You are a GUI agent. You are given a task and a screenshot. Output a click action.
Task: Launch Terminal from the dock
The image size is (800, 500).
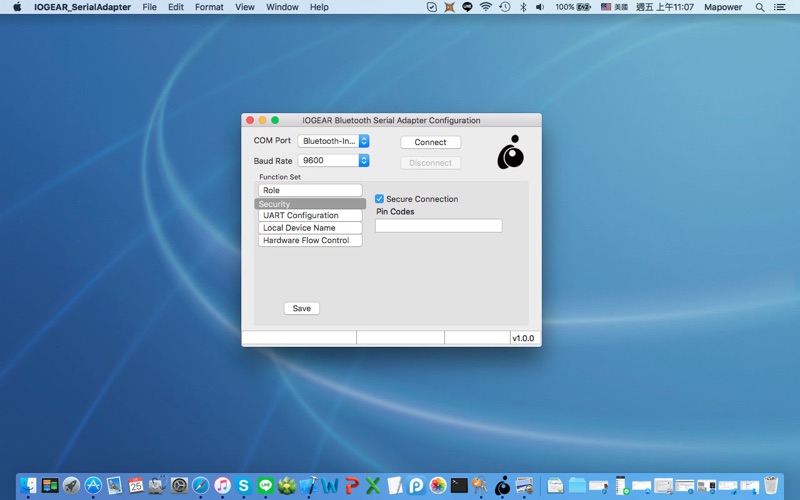tap(459, 485)
